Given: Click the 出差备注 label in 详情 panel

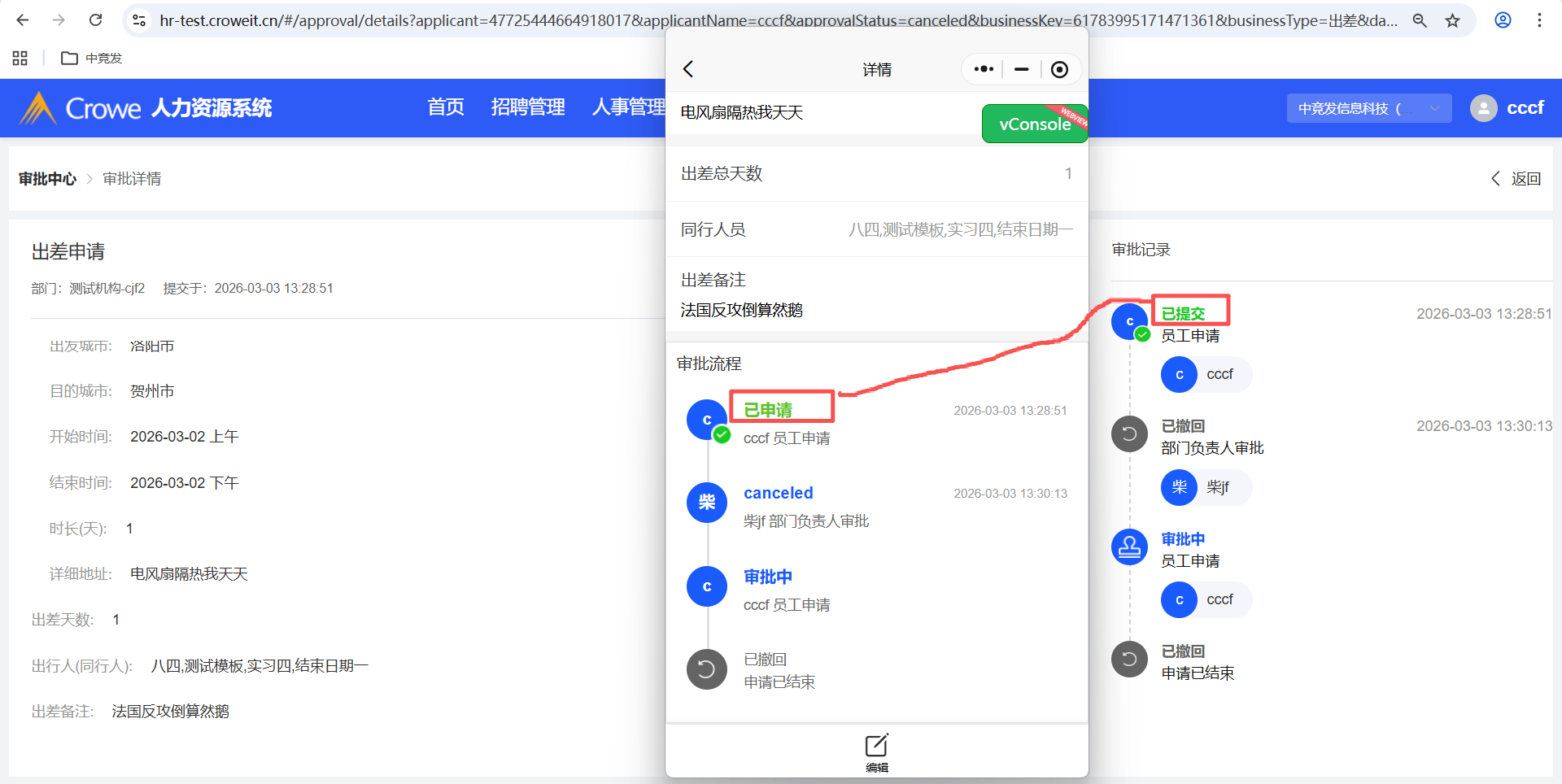Looking at the screenshot, I should pyautogui.click(x=713, y=280).
